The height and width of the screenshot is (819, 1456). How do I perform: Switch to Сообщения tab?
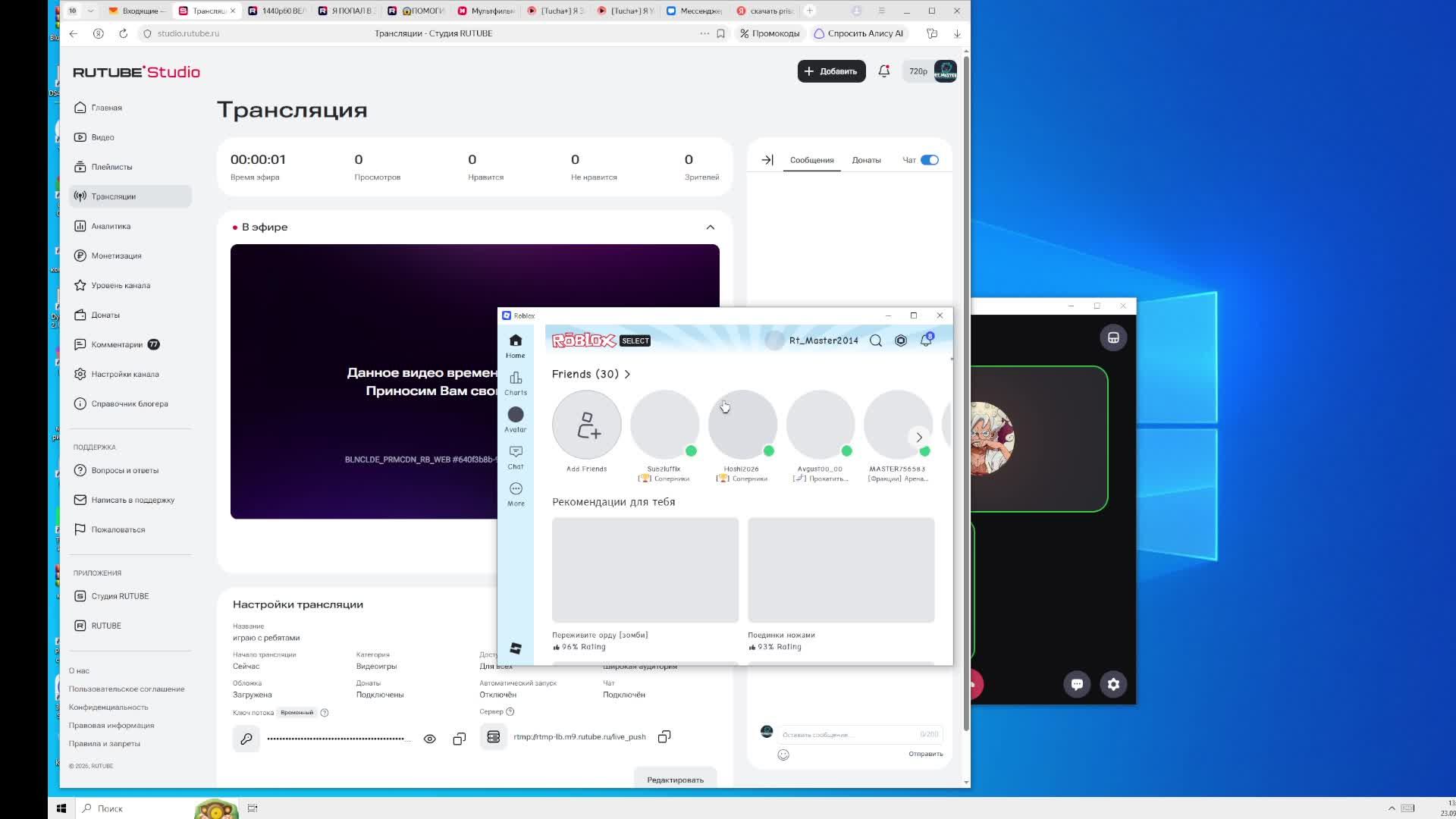point(812,160)
